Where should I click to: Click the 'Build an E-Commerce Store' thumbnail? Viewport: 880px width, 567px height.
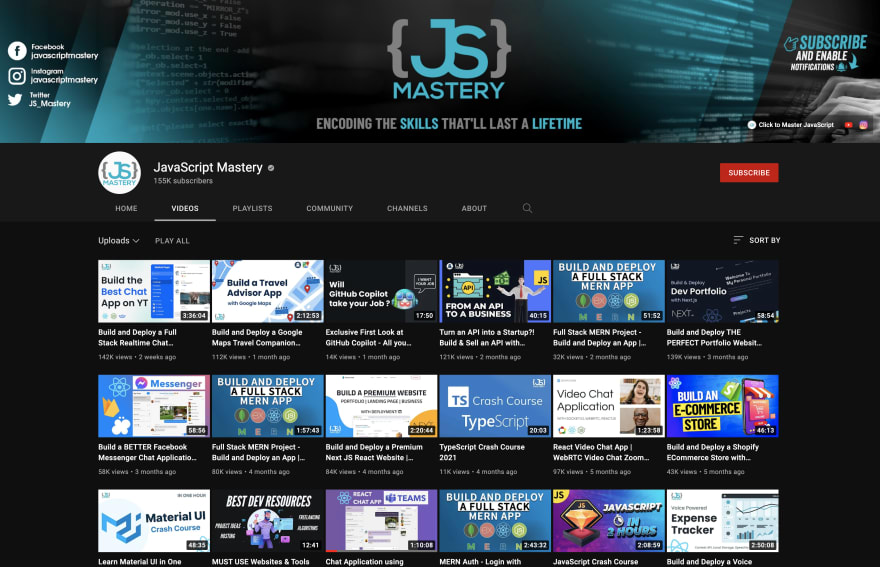coord(722,406)
